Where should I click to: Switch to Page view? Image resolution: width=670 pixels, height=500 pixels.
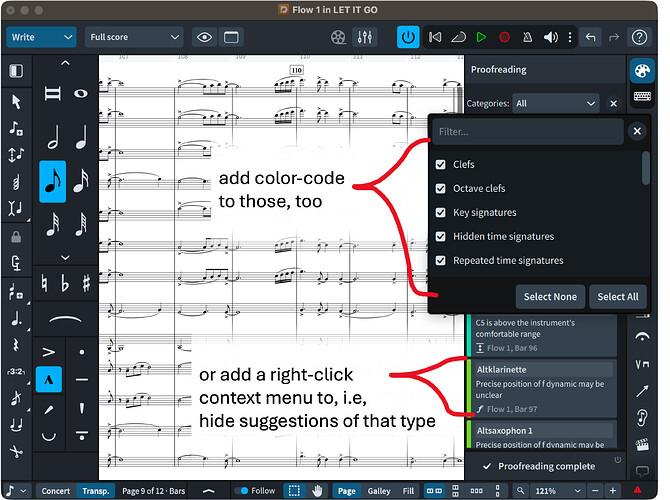tap(347, 491)
